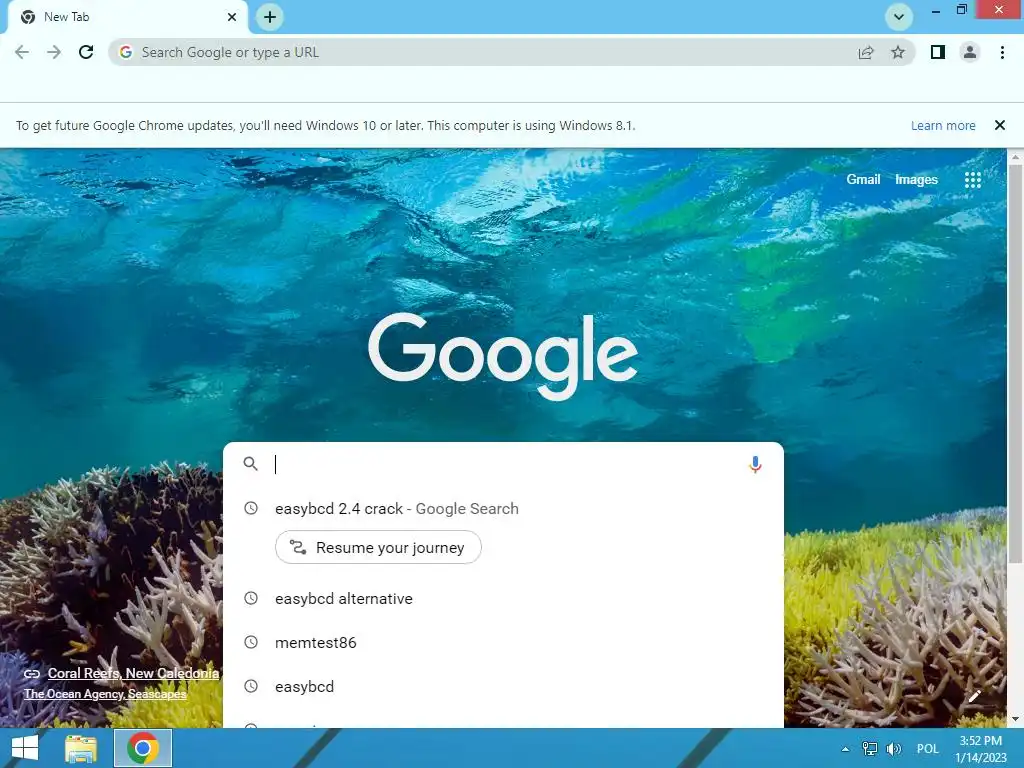Open the volume speaker icon

coord(893,749)
